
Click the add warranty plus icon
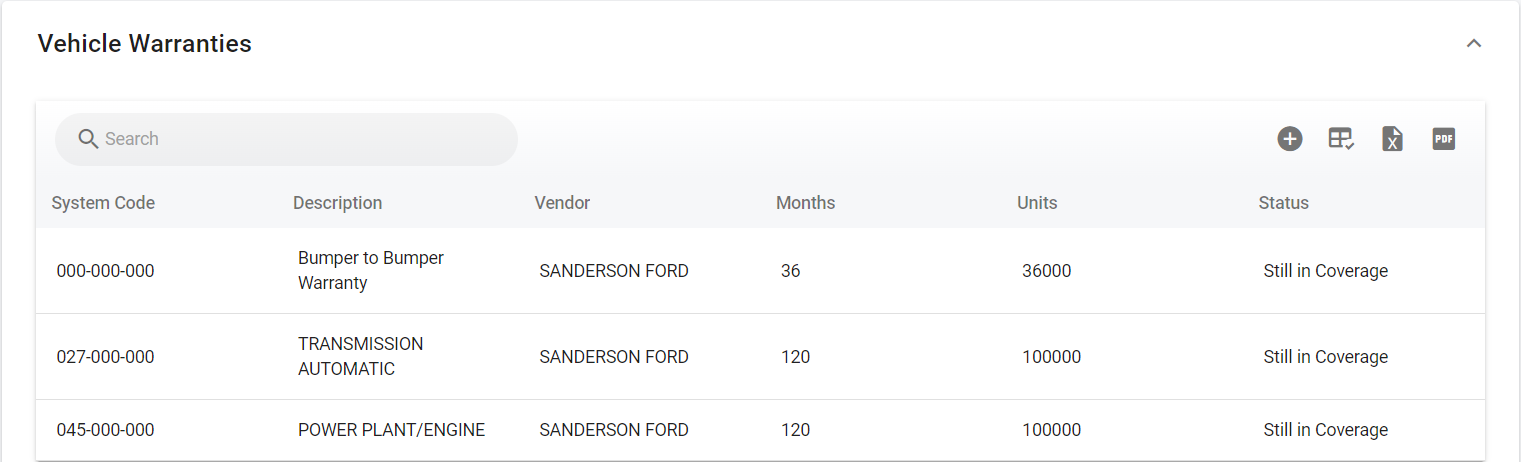tap(1290, 139)
